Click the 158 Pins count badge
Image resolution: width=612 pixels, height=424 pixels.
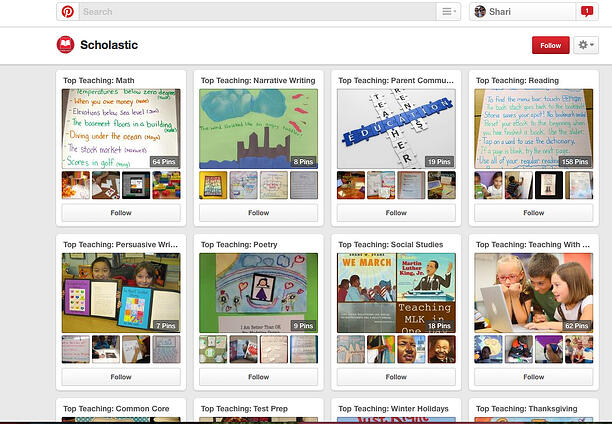point(575,162)
